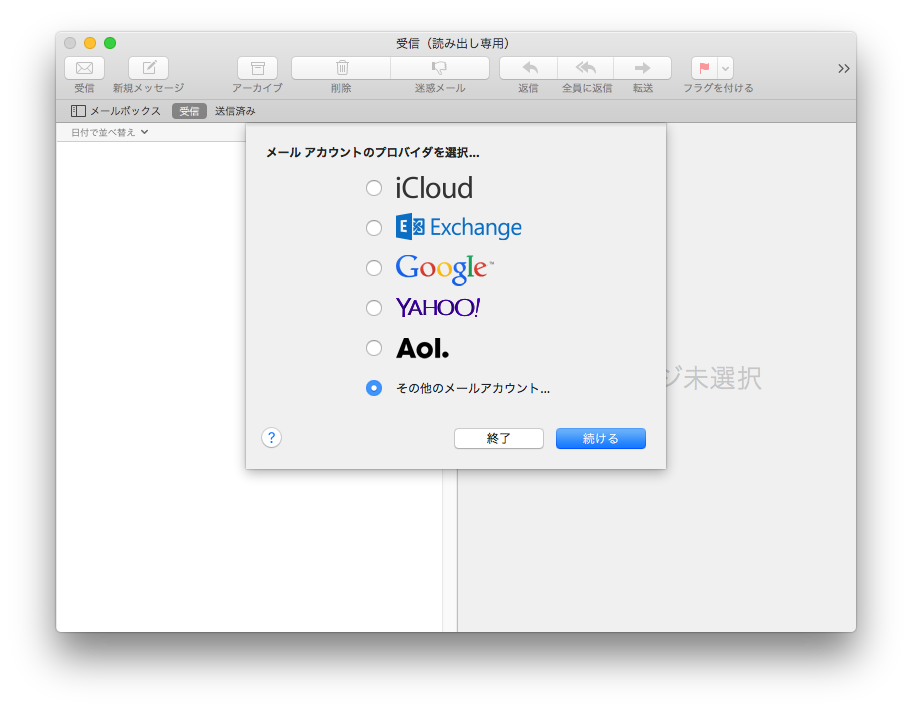The height and width of the screenshot is (712, 912).
Task: Select the iCloud radio button
Action: (x=374, y=188)
